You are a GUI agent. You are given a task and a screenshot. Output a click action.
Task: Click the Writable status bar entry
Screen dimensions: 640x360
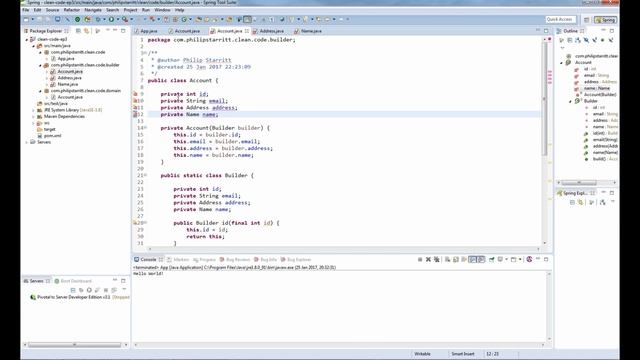422,354
